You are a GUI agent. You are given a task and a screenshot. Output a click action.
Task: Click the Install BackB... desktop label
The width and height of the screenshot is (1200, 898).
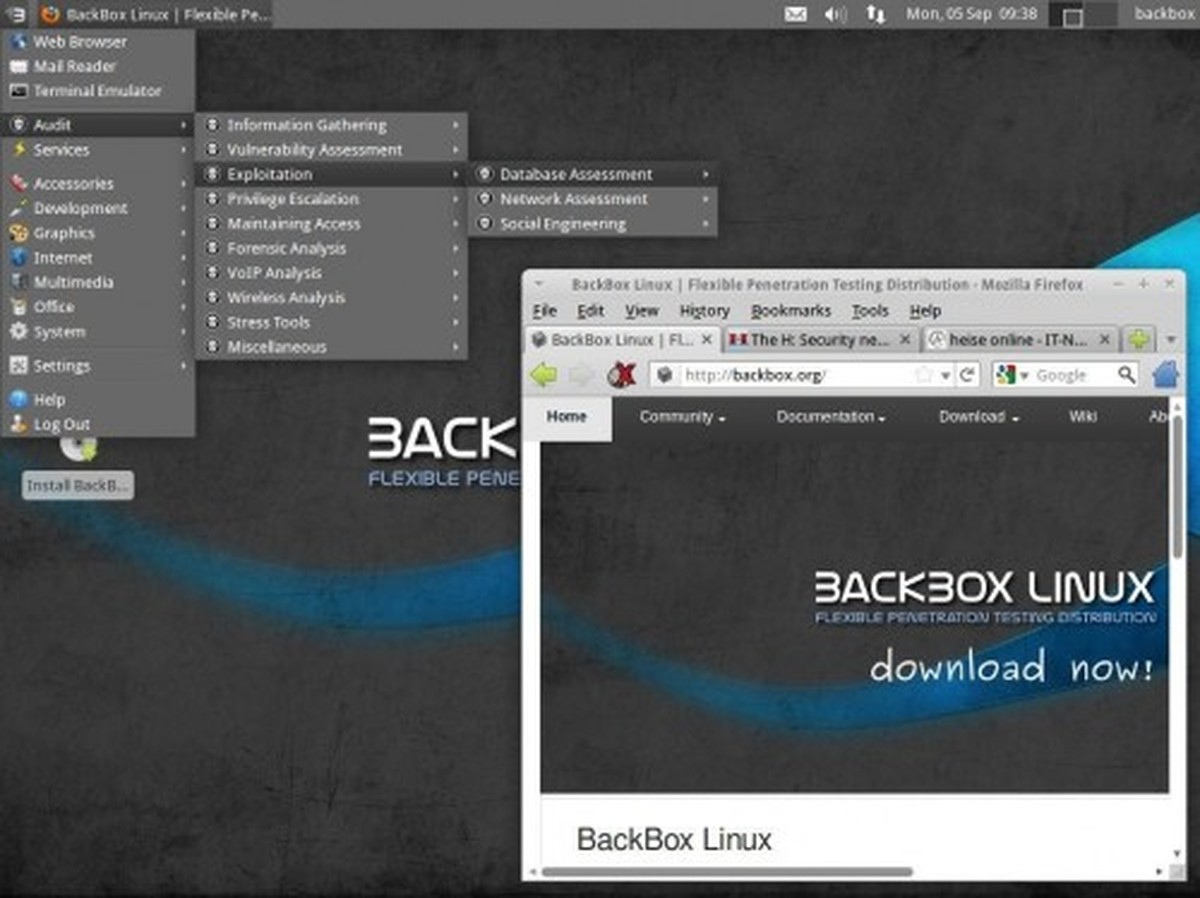click(x=77, y=486)
